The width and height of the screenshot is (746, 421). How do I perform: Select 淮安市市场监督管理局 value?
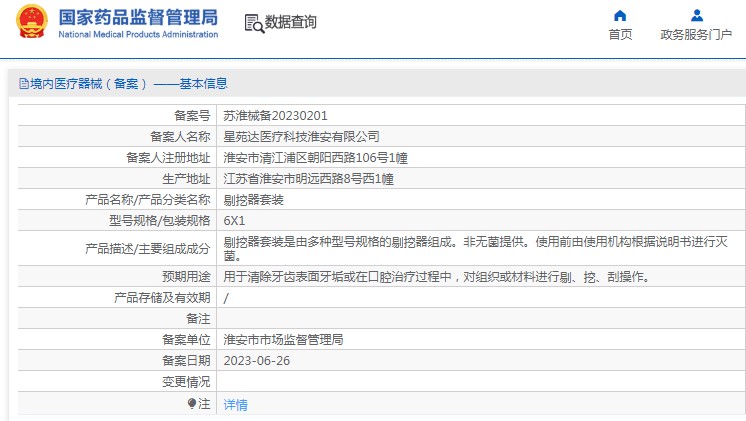point(283,340)
